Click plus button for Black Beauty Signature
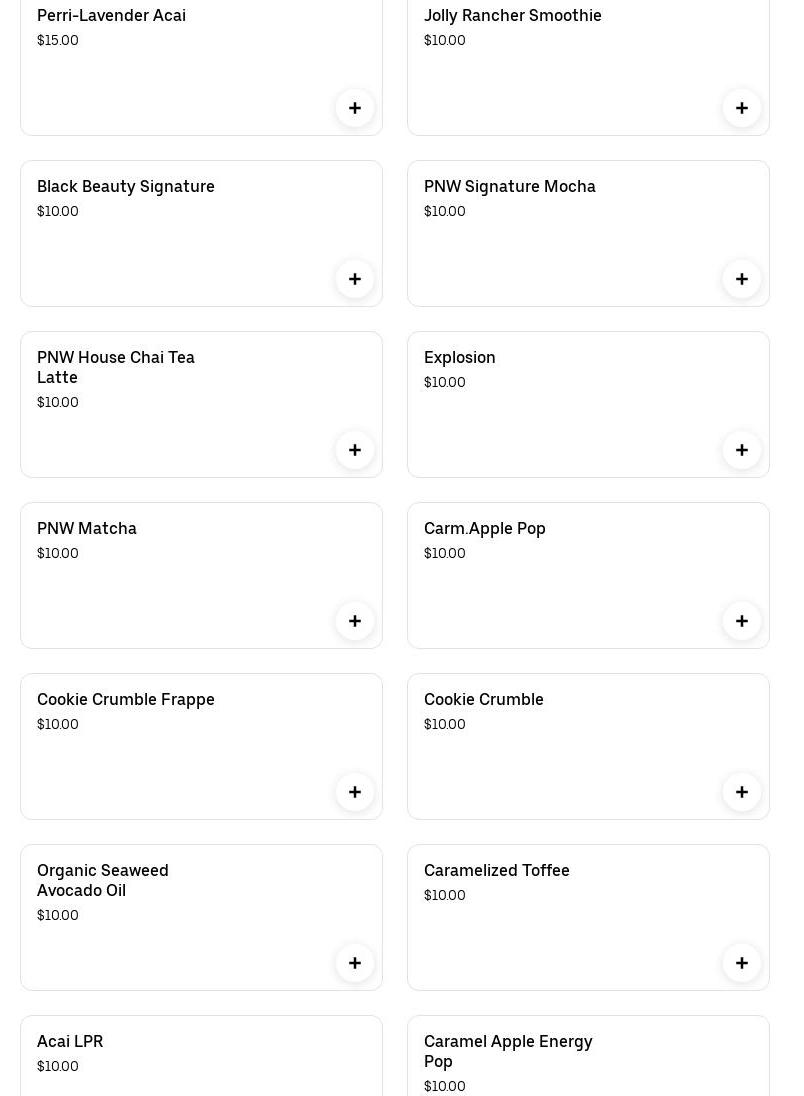This screenshot has height=1096, width=804. pyautogui.click(x=355, y=279)
